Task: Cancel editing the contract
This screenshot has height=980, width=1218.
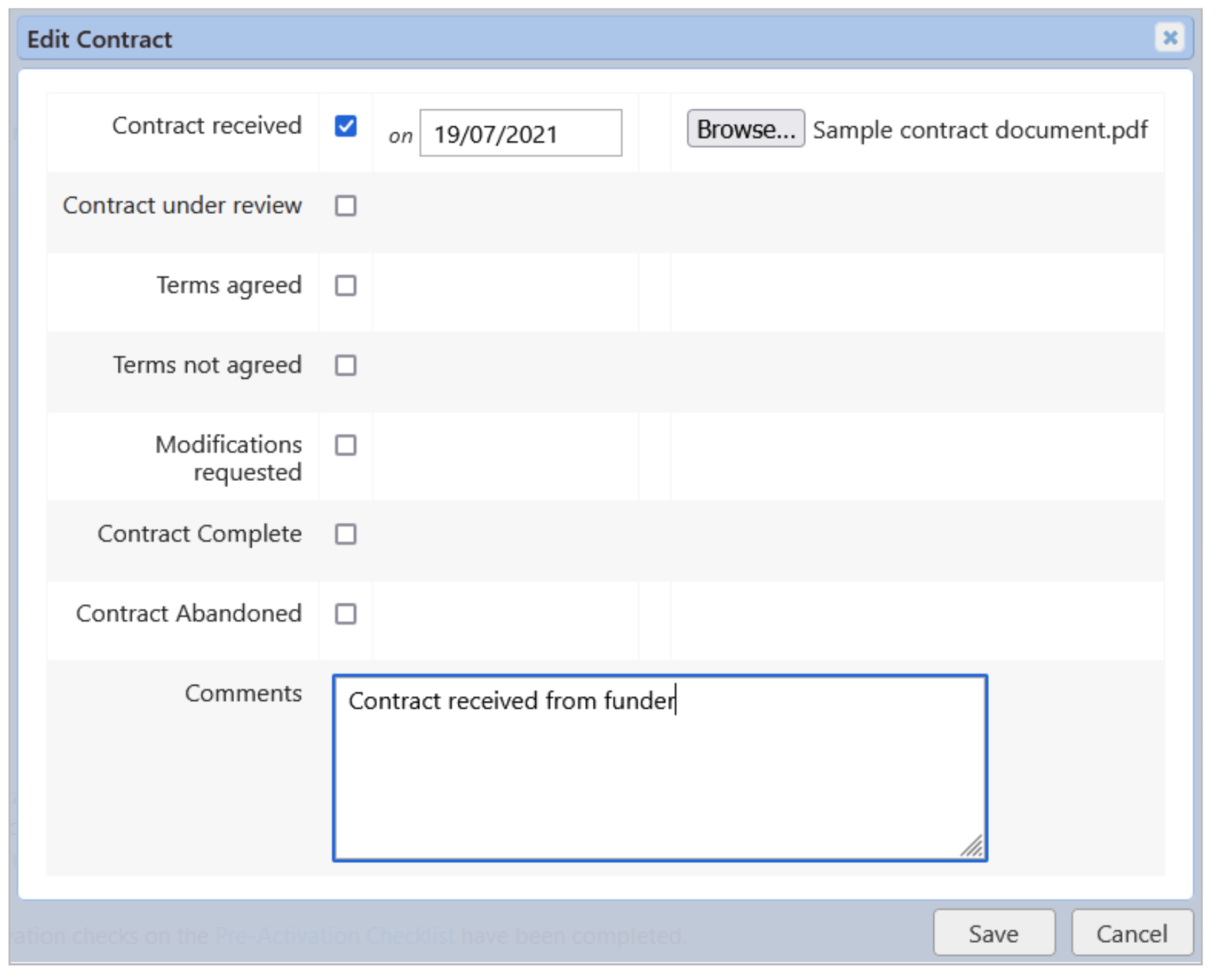Action: click(x=1131, y=934)
